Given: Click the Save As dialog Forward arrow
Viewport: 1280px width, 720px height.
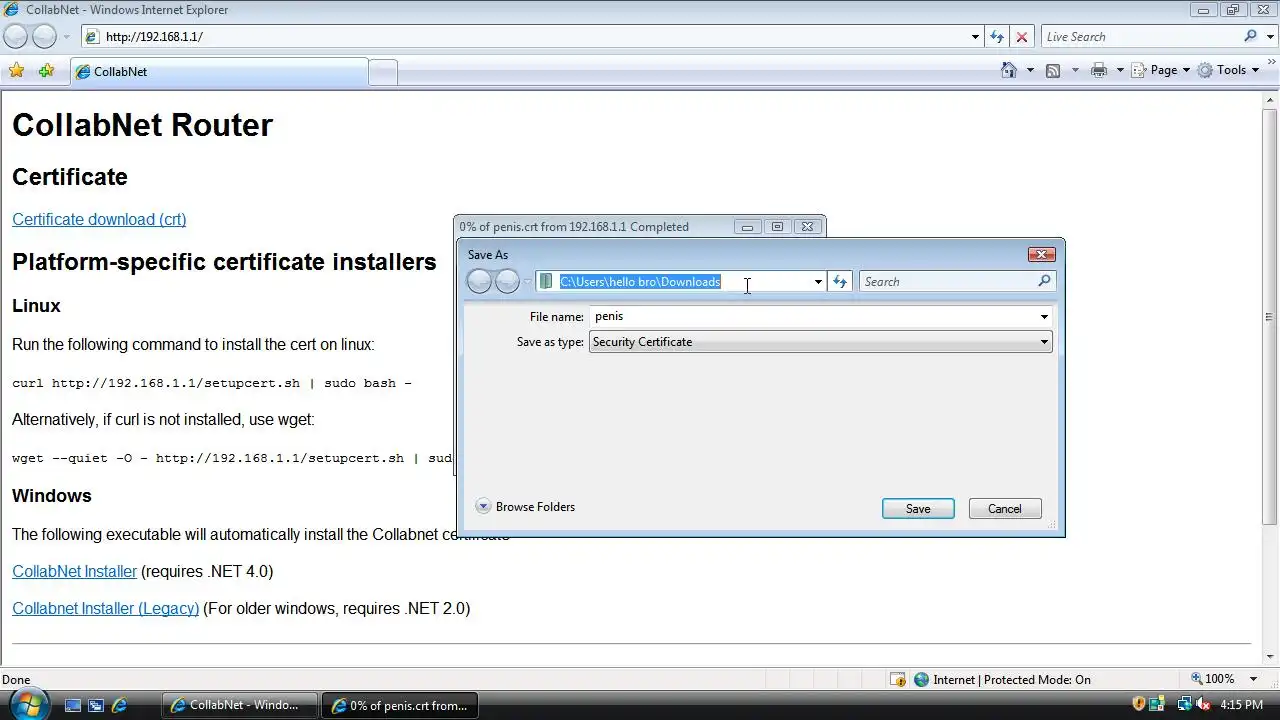Looking at the screenshot, I should 507,282.
